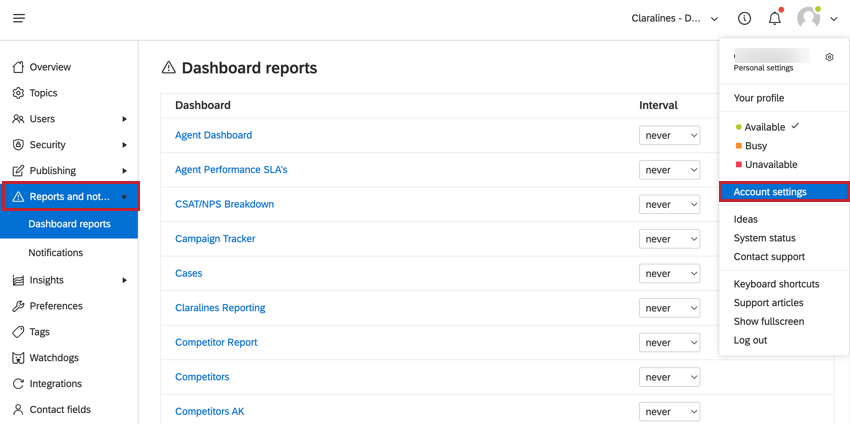This screenshot has width=850, height=424.
Task: Click the information circle icon
Action: click(745, 18)
